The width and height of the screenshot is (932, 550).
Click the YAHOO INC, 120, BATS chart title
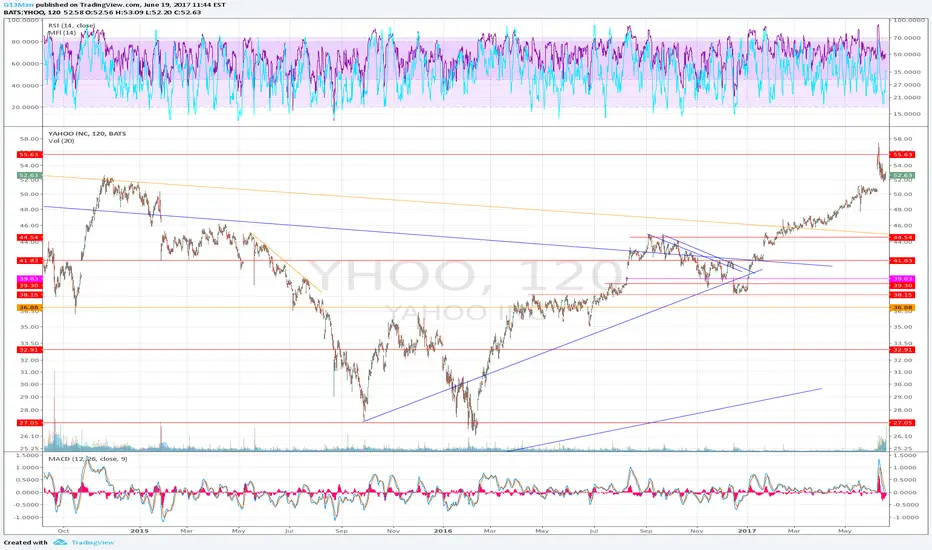(x=87, y=134)
